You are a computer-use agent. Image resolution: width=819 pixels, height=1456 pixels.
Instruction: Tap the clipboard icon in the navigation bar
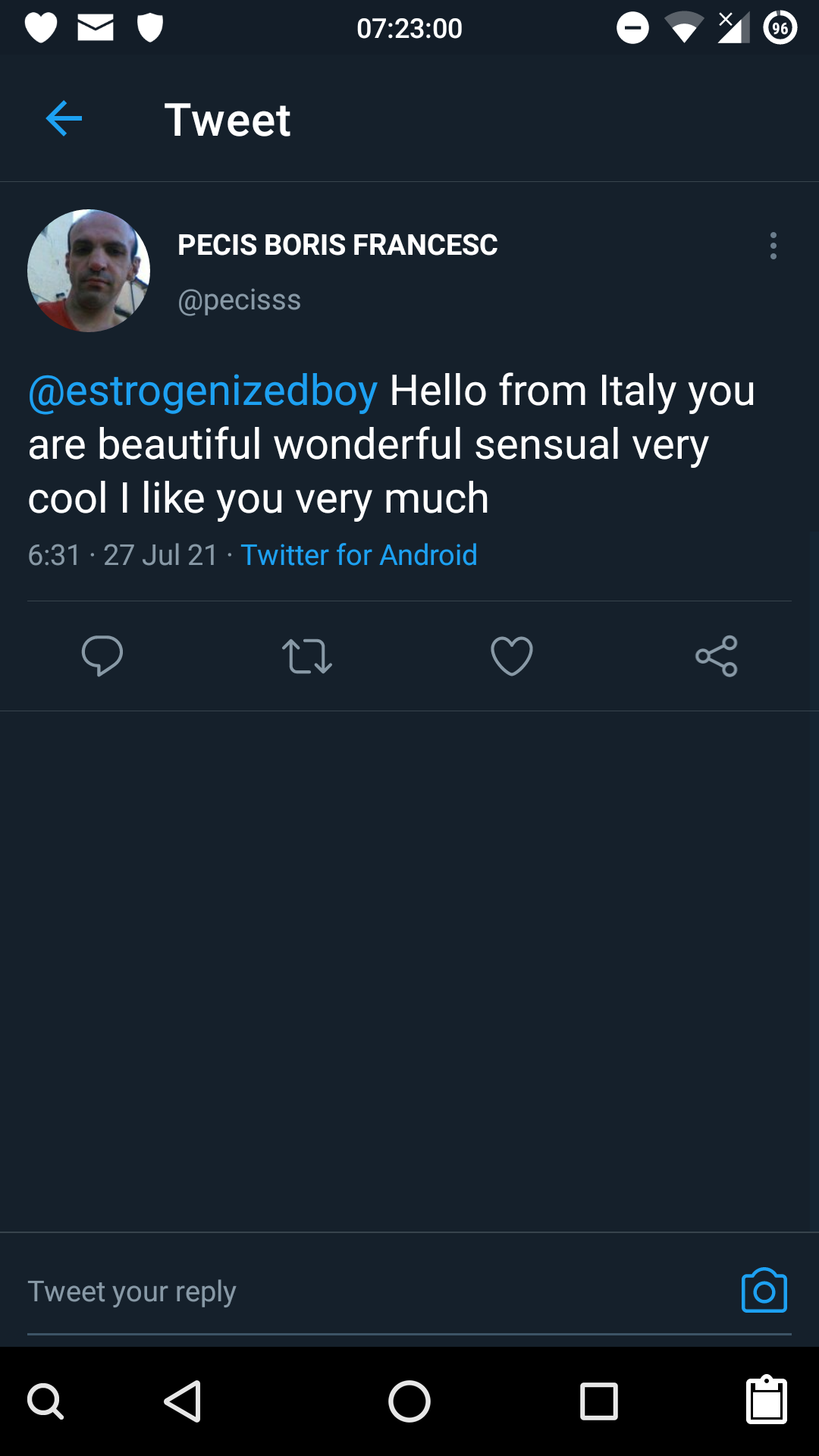point(767,1401)
